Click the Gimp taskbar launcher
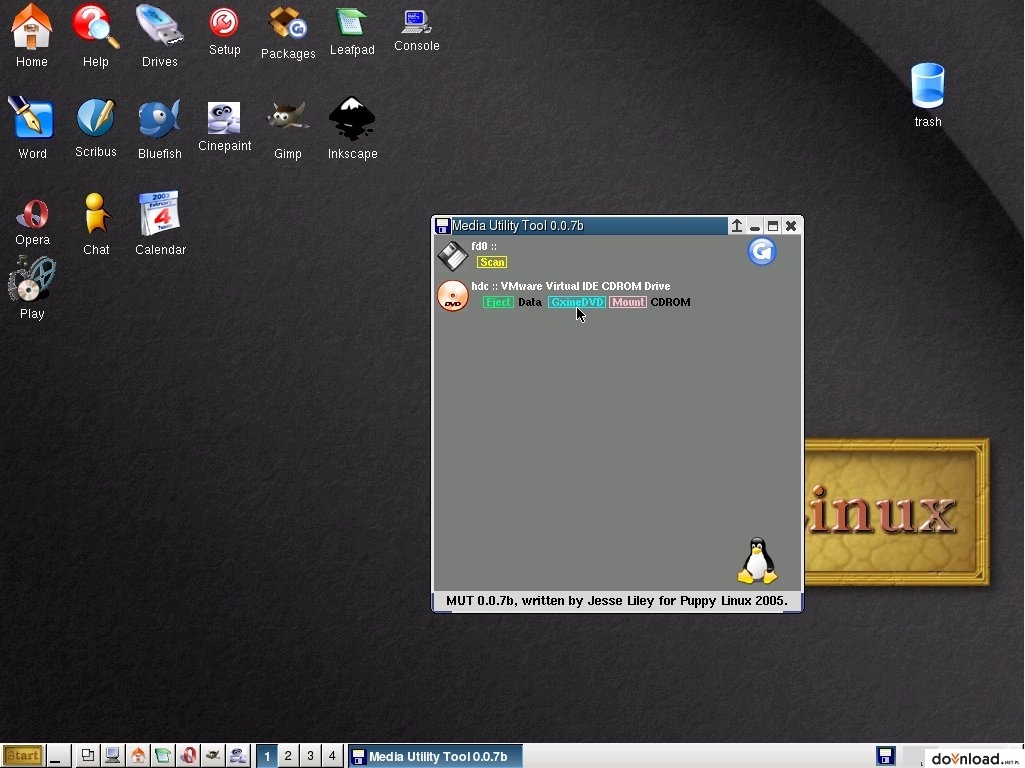1025x768 pixels. click(x=213, y=756)
